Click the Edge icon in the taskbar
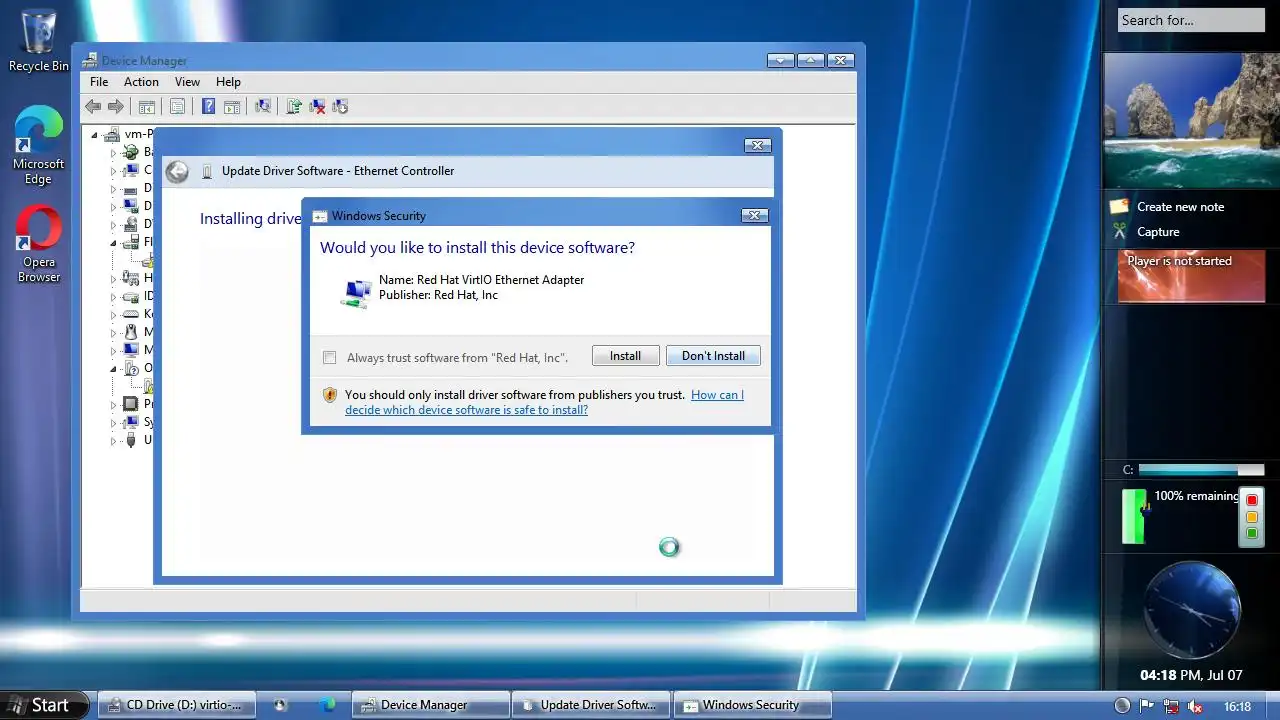The image size is (1280, 720). pos(327,705)
